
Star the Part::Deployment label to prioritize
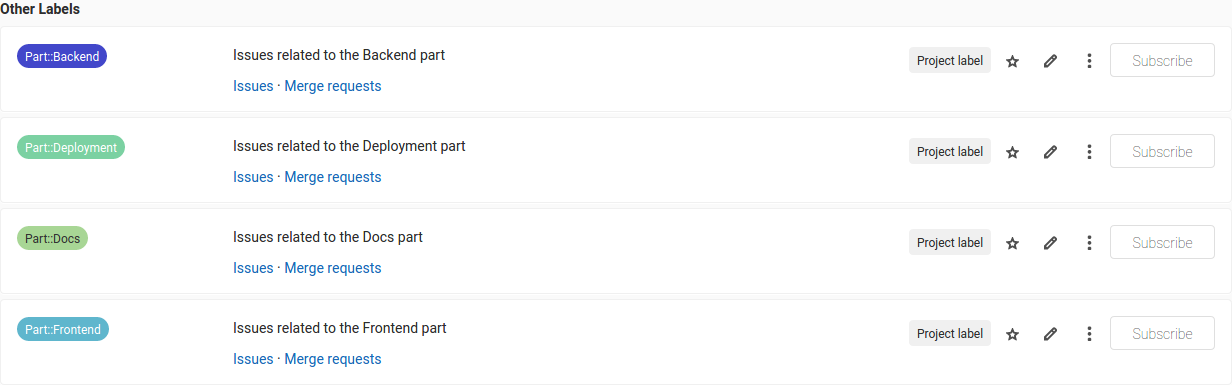(x=1012, y=152)
